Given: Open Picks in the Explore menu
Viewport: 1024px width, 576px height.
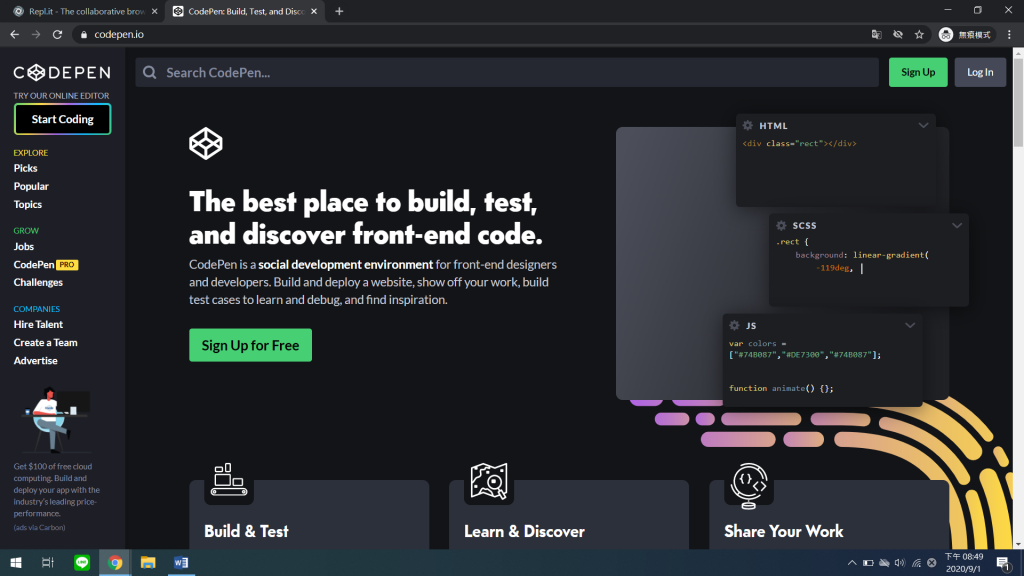Looking at the screenshot, I should tap(25, 168).
